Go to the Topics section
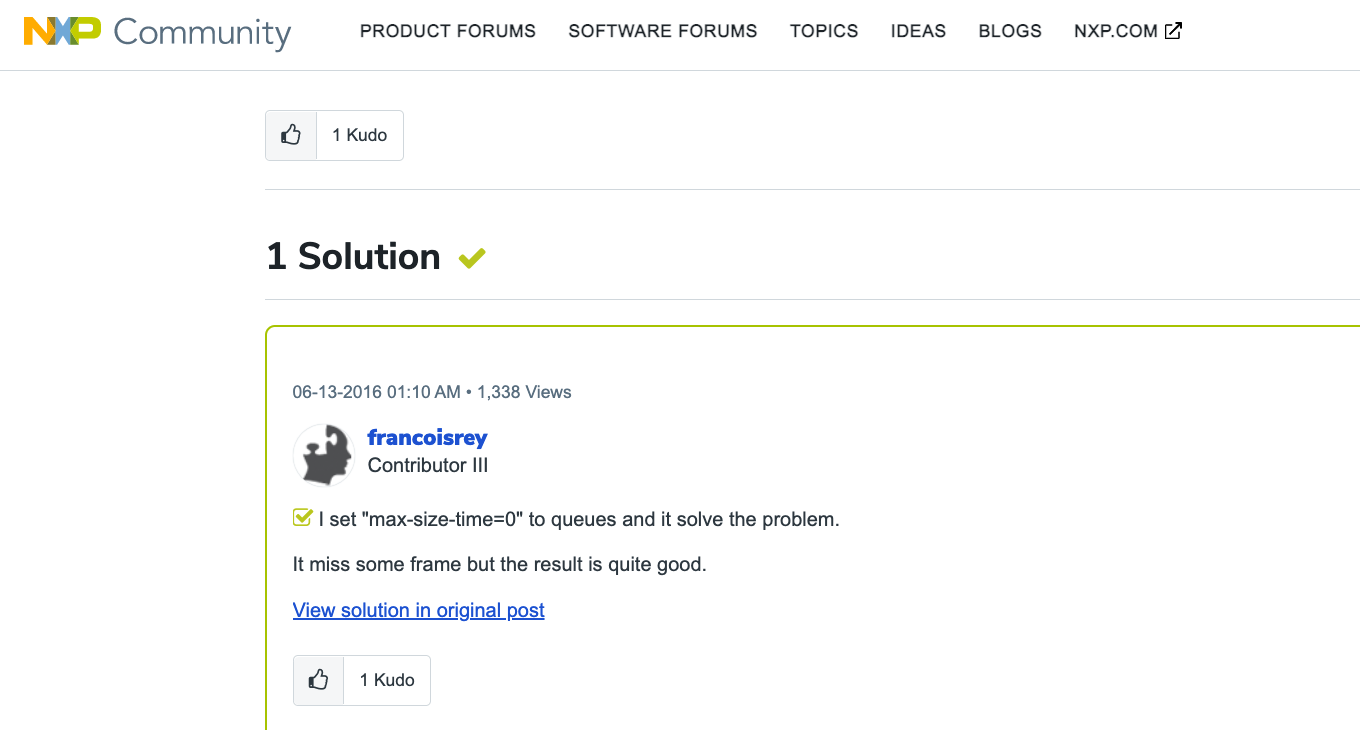Screen dimensions: 1360x730 click(x=823, y=31)
